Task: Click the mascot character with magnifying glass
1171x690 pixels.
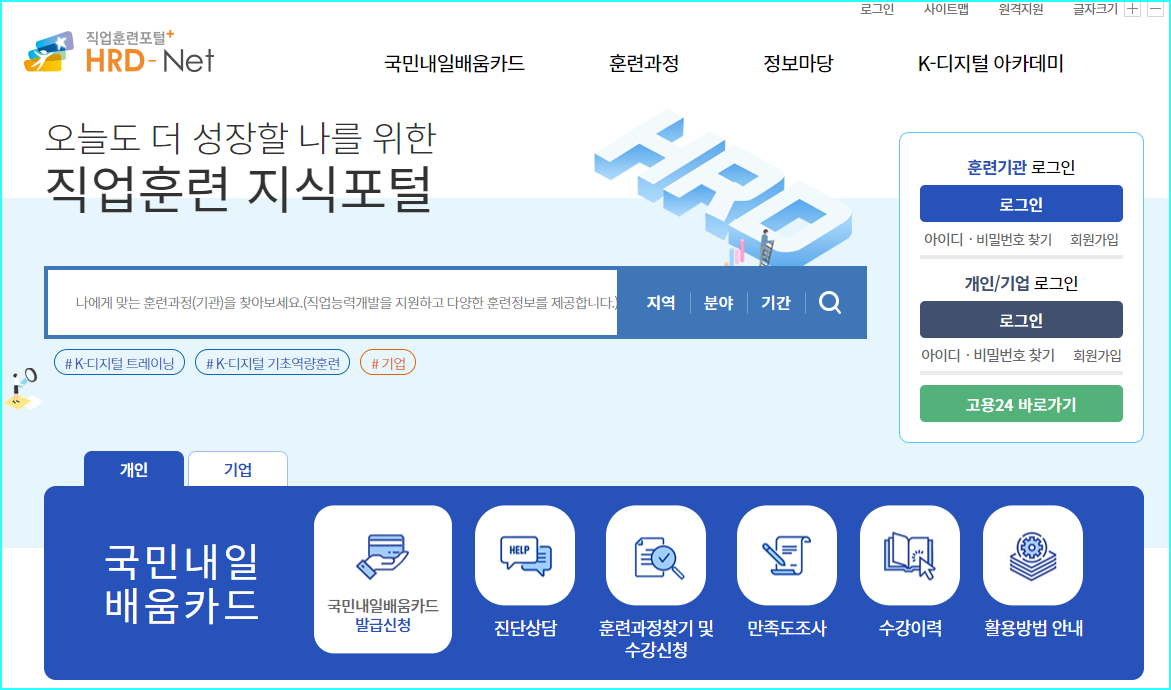Action: tap(22, 388)
